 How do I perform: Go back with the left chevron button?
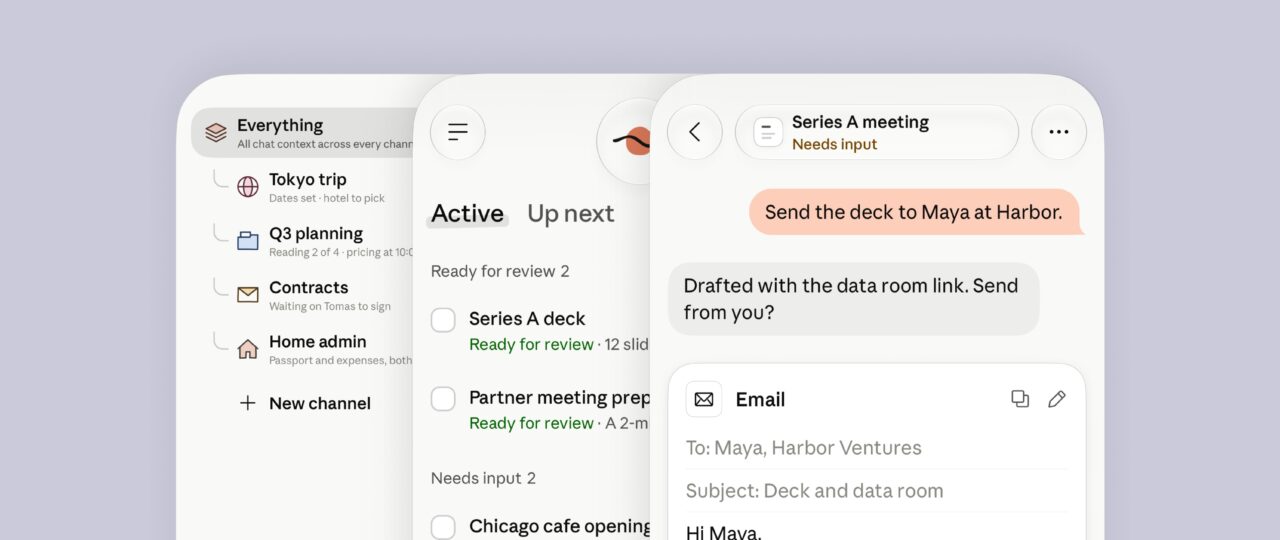tap(695, 132)
